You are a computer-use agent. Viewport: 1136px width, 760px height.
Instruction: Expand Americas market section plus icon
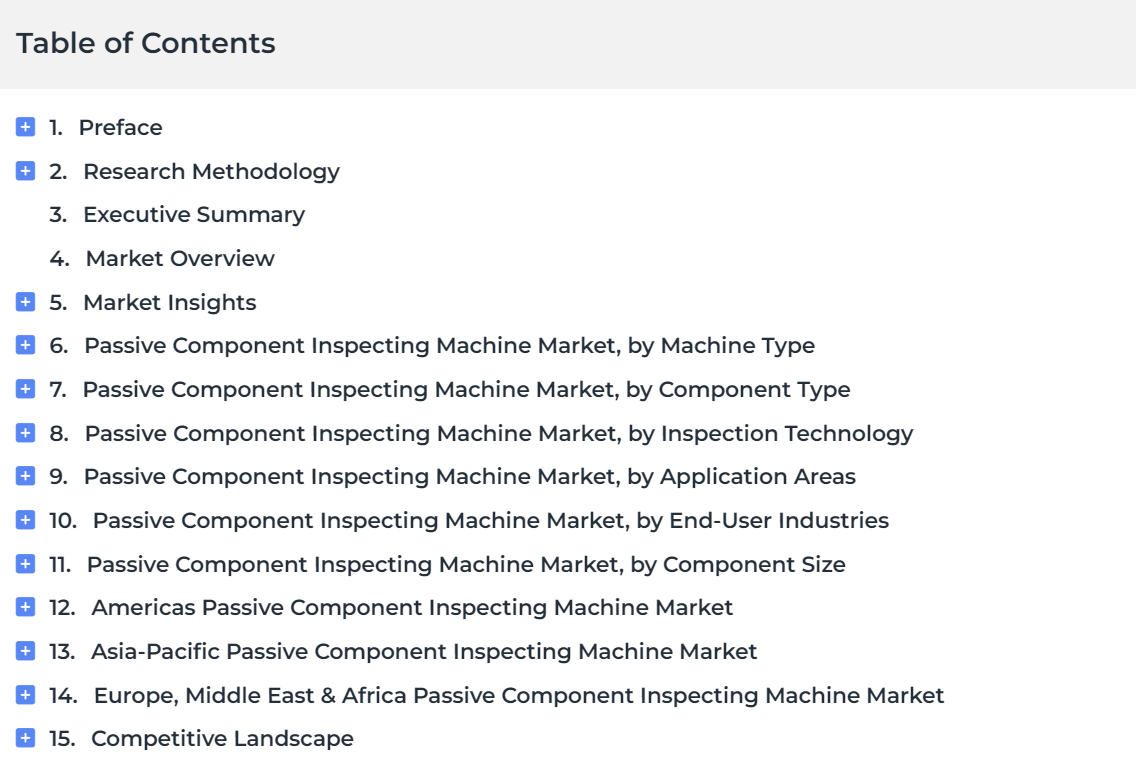click(x=25, y=607)
